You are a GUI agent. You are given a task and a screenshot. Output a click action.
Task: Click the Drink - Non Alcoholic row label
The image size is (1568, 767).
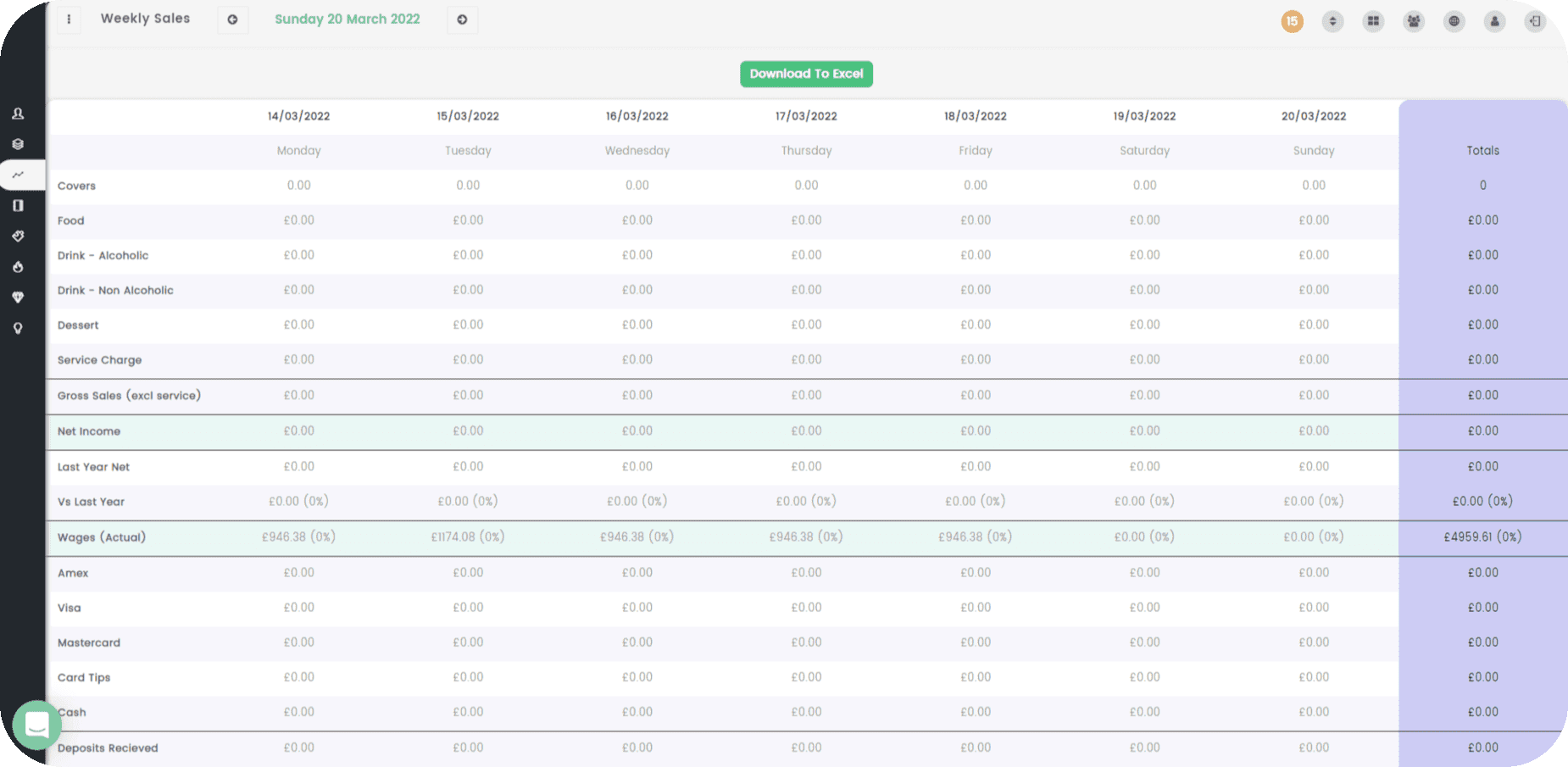pos(115,290)
